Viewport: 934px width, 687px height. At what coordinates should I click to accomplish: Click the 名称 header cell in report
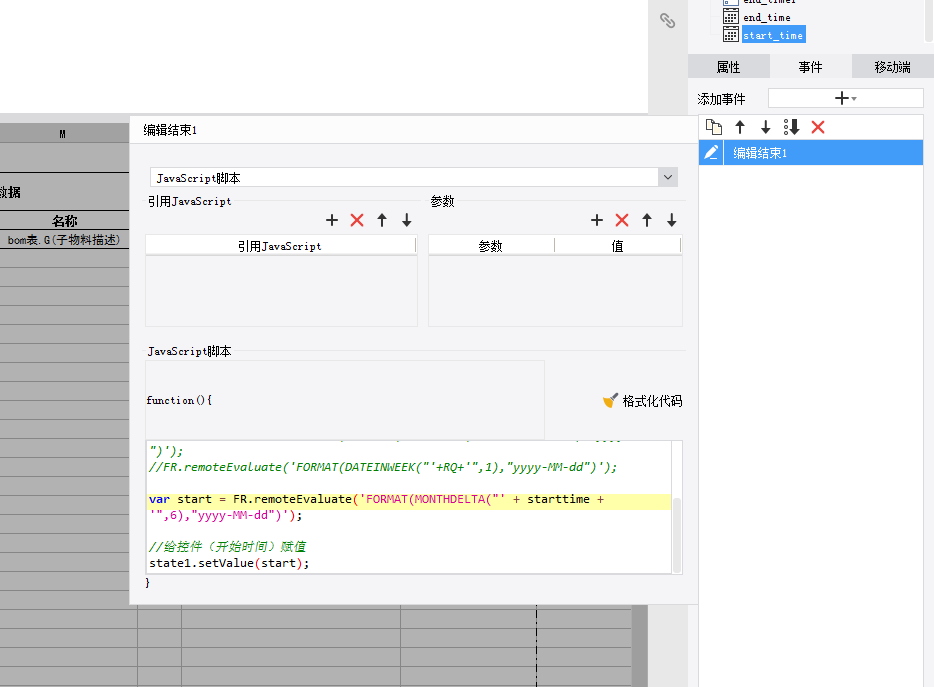(x=64, y=221)
